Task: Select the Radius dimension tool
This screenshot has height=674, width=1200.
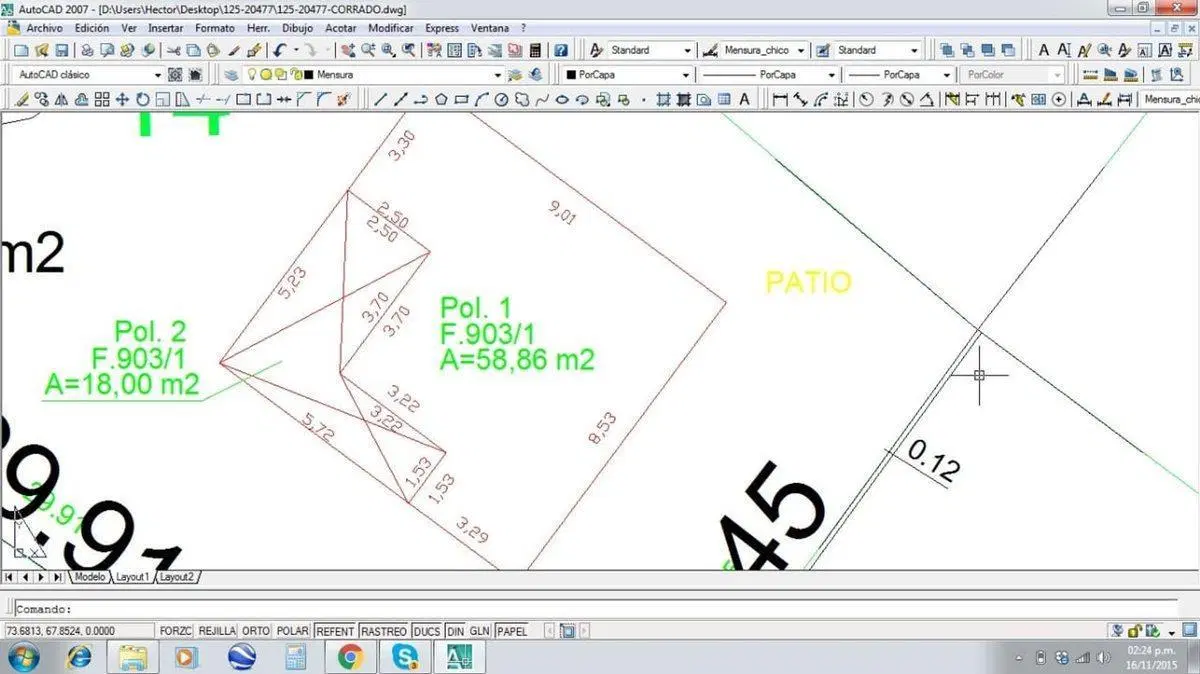Action: click(866, 99)
